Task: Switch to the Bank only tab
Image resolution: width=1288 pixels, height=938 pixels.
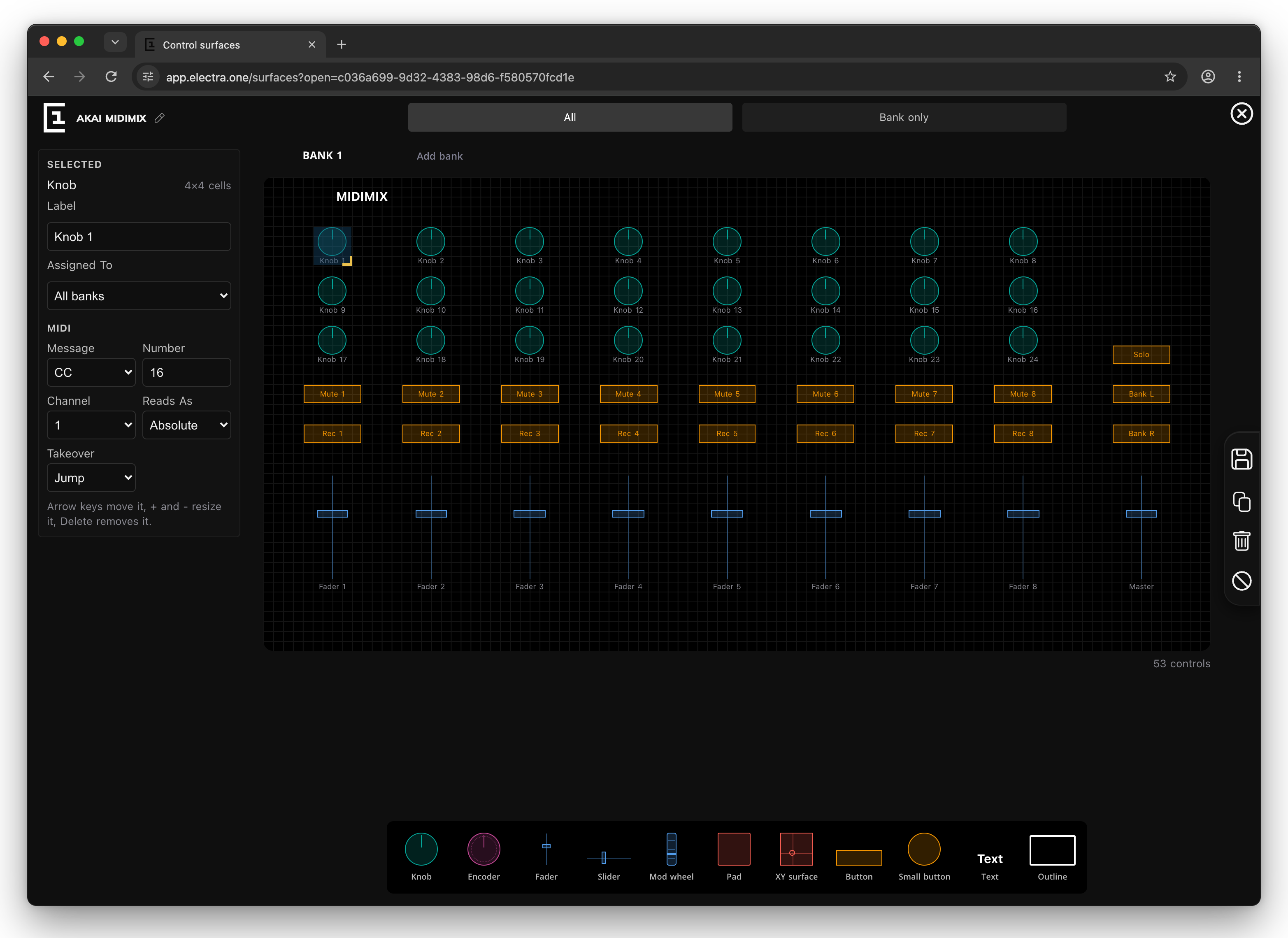Action: [x=904, y=117]
